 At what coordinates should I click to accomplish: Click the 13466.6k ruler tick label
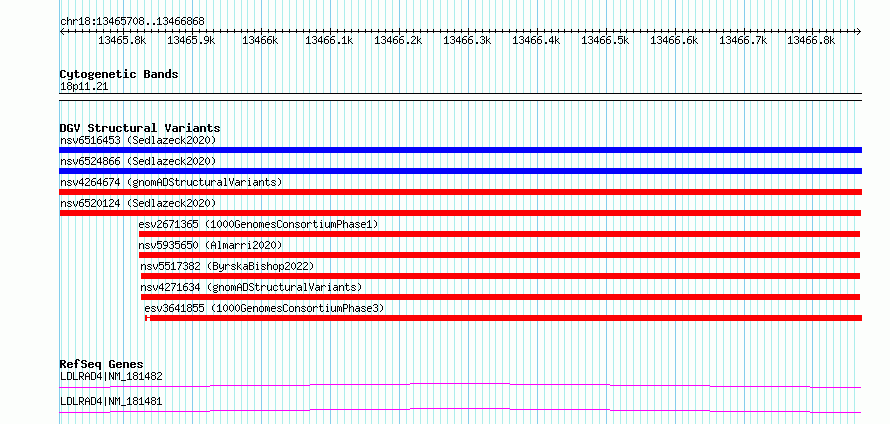pos(674,40)
